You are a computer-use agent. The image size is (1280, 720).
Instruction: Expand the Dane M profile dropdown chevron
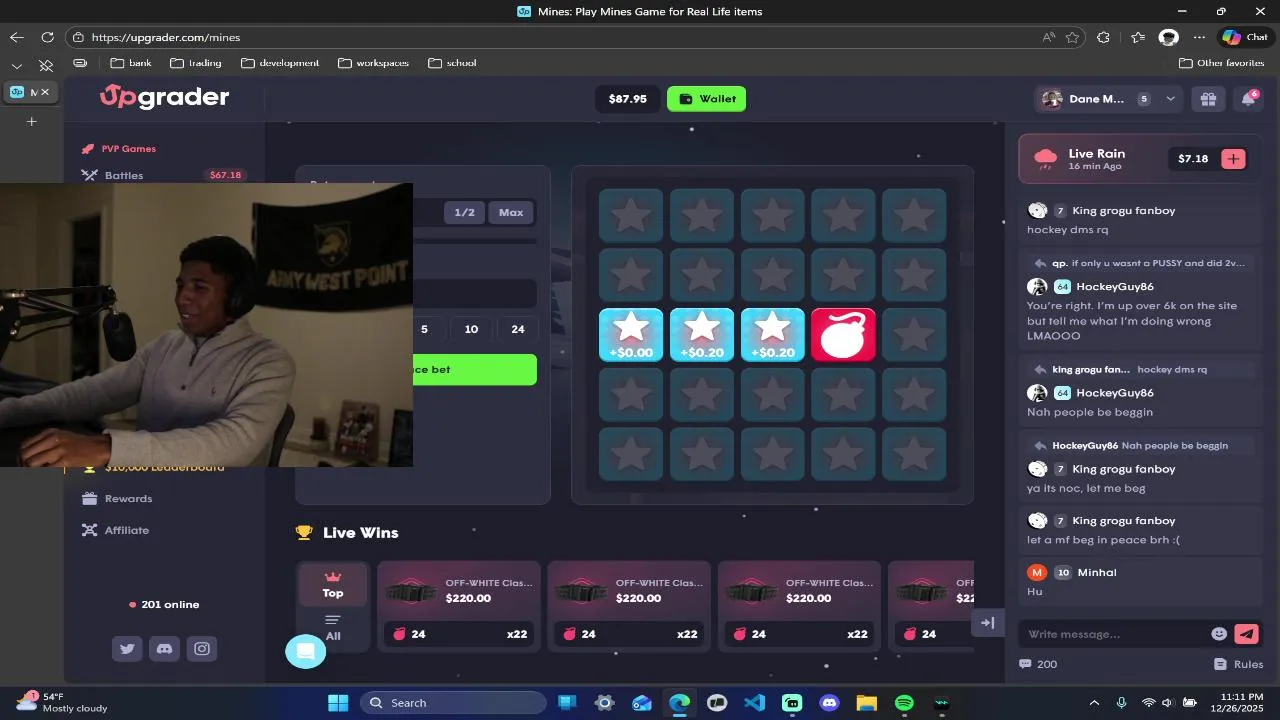click(1170, 99)
